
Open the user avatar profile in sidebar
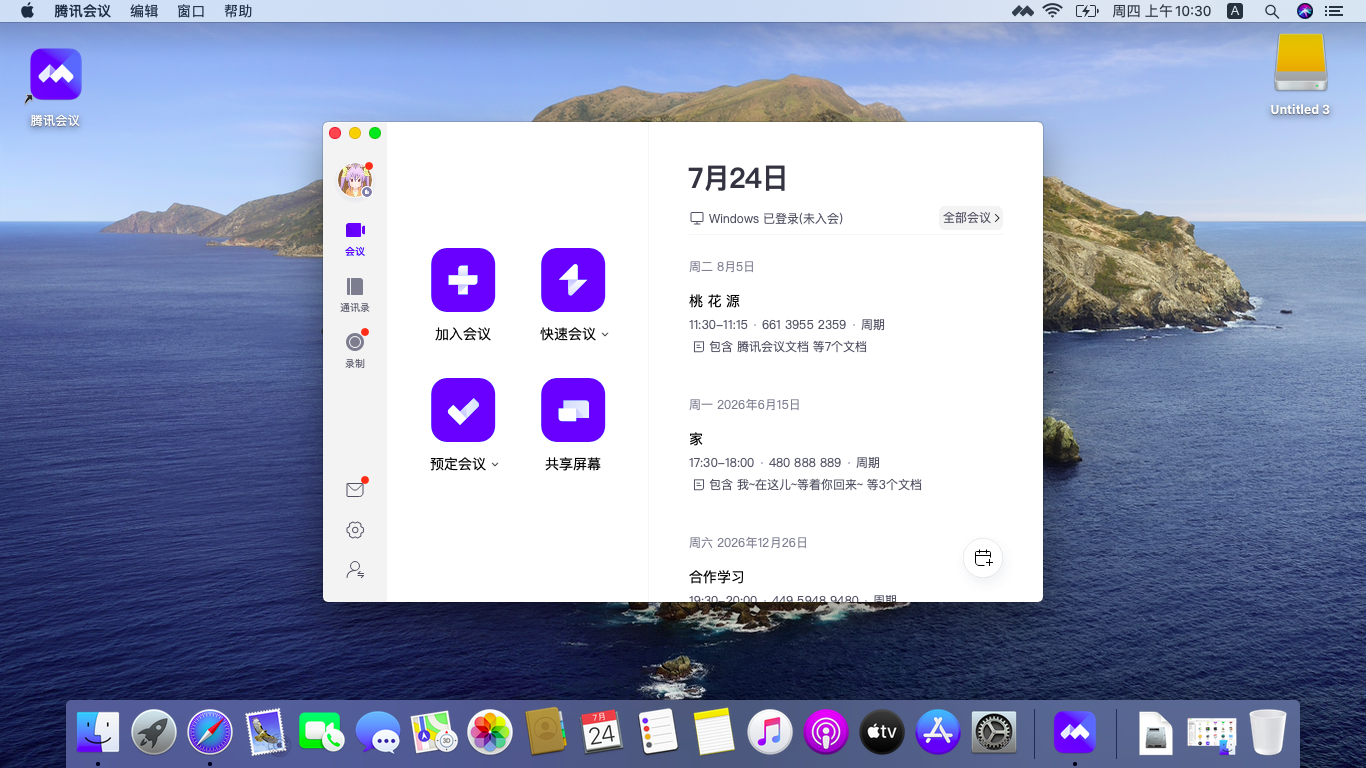pyautogui.click(x=355, y=180)
